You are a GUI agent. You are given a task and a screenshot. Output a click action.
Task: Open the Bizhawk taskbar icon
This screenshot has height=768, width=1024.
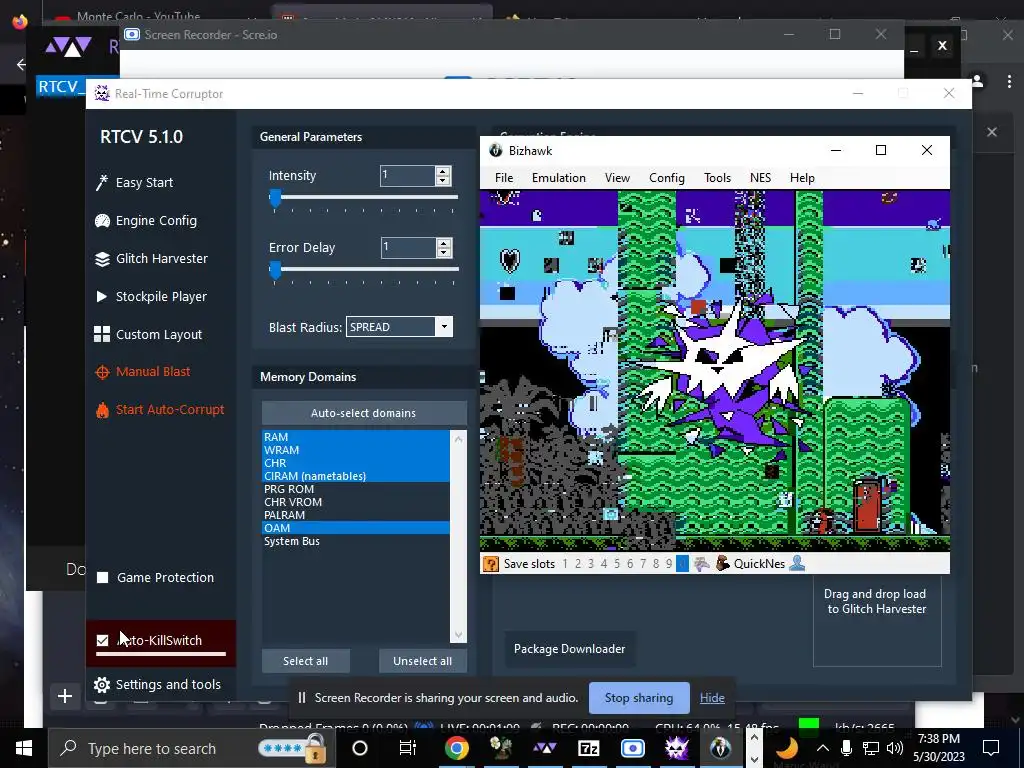pos(720,748)
